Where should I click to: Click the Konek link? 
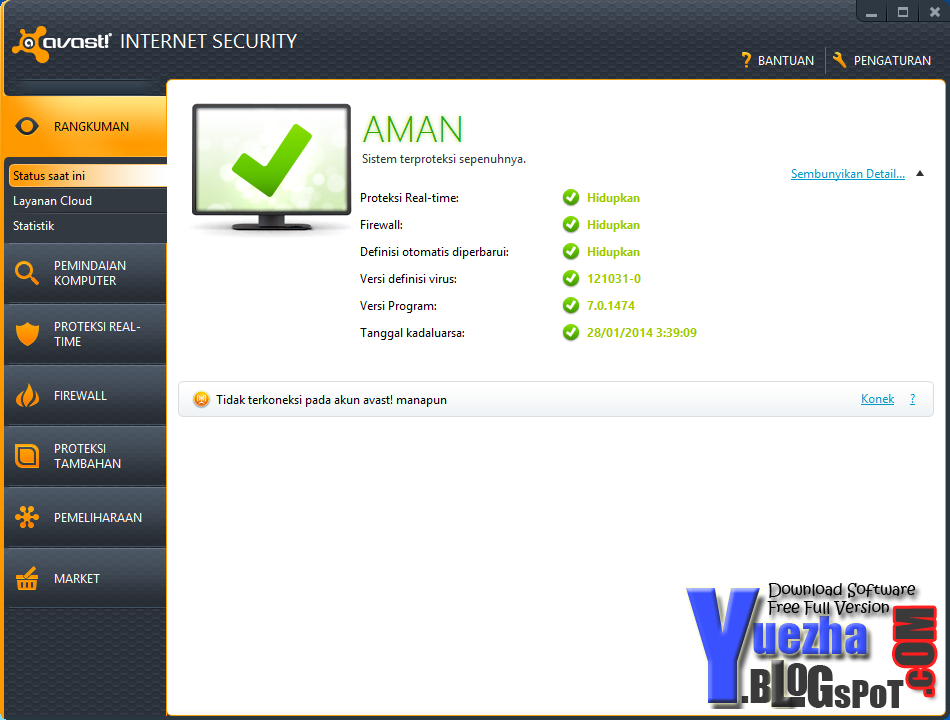[x=877, y=399]
